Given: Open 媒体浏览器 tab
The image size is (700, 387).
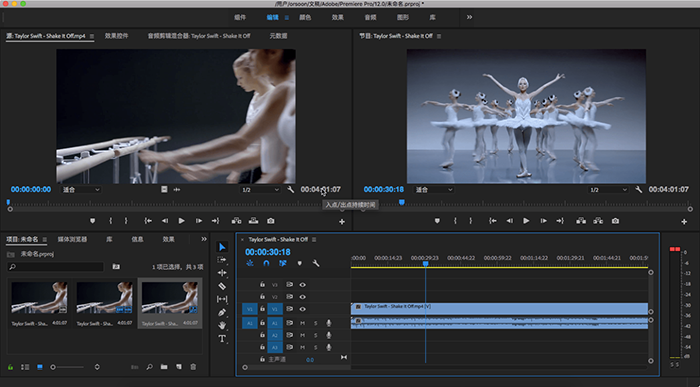Looking at the screenshot, I should (72, 239).
